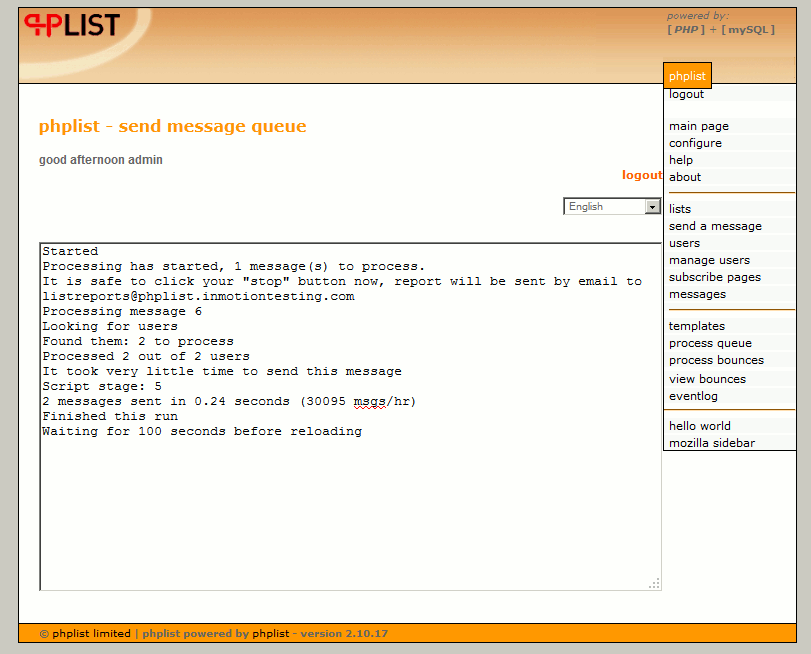Click hello world menu item
The image size is (811, 654).
point(699,426)
